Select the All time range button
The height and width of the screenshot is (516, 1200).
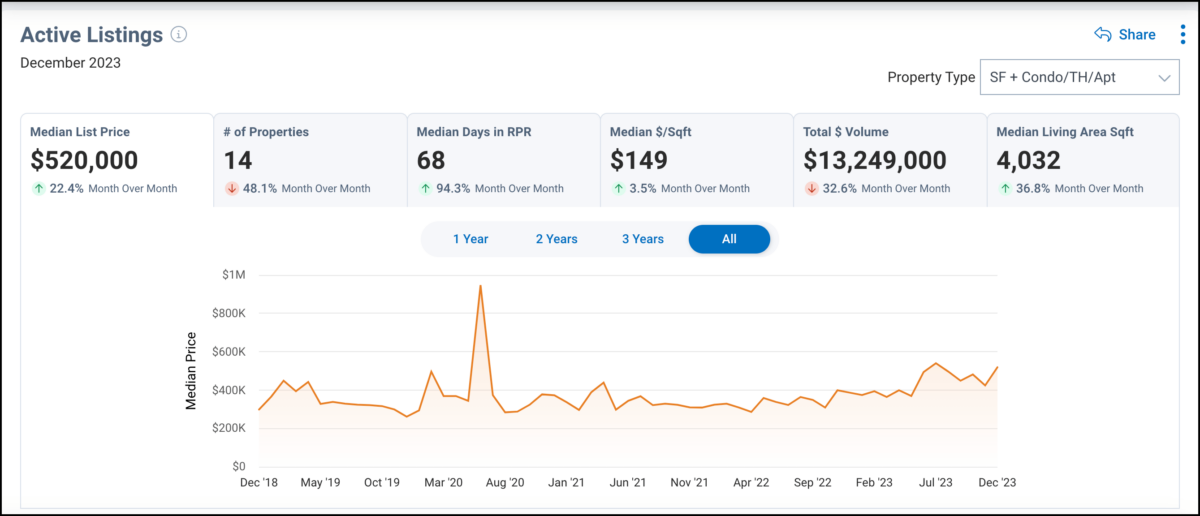coord(729,239)
